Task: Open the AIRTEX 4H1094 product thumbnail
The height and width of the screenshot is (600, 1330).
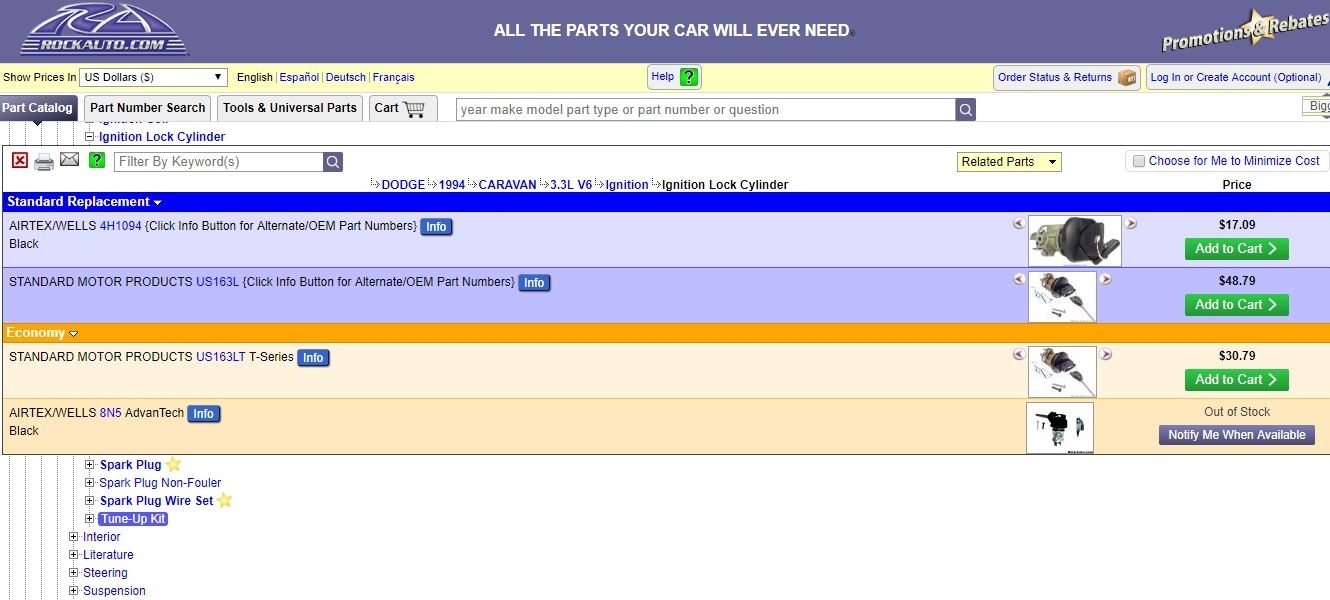Action: tap(1075, 241)
